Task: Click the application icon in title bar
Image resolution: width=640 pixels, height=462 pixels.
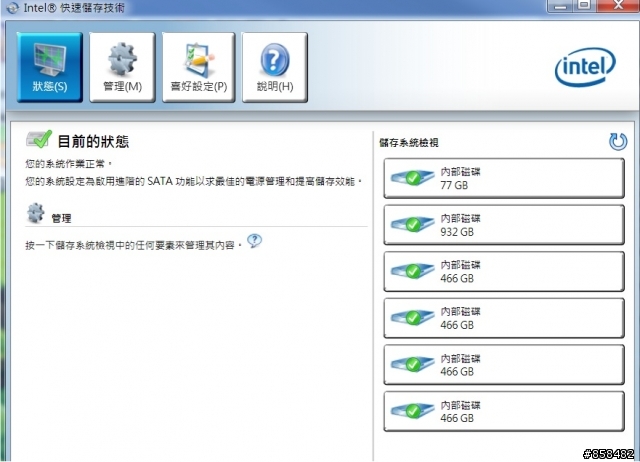Action: (x=12, y=7)
